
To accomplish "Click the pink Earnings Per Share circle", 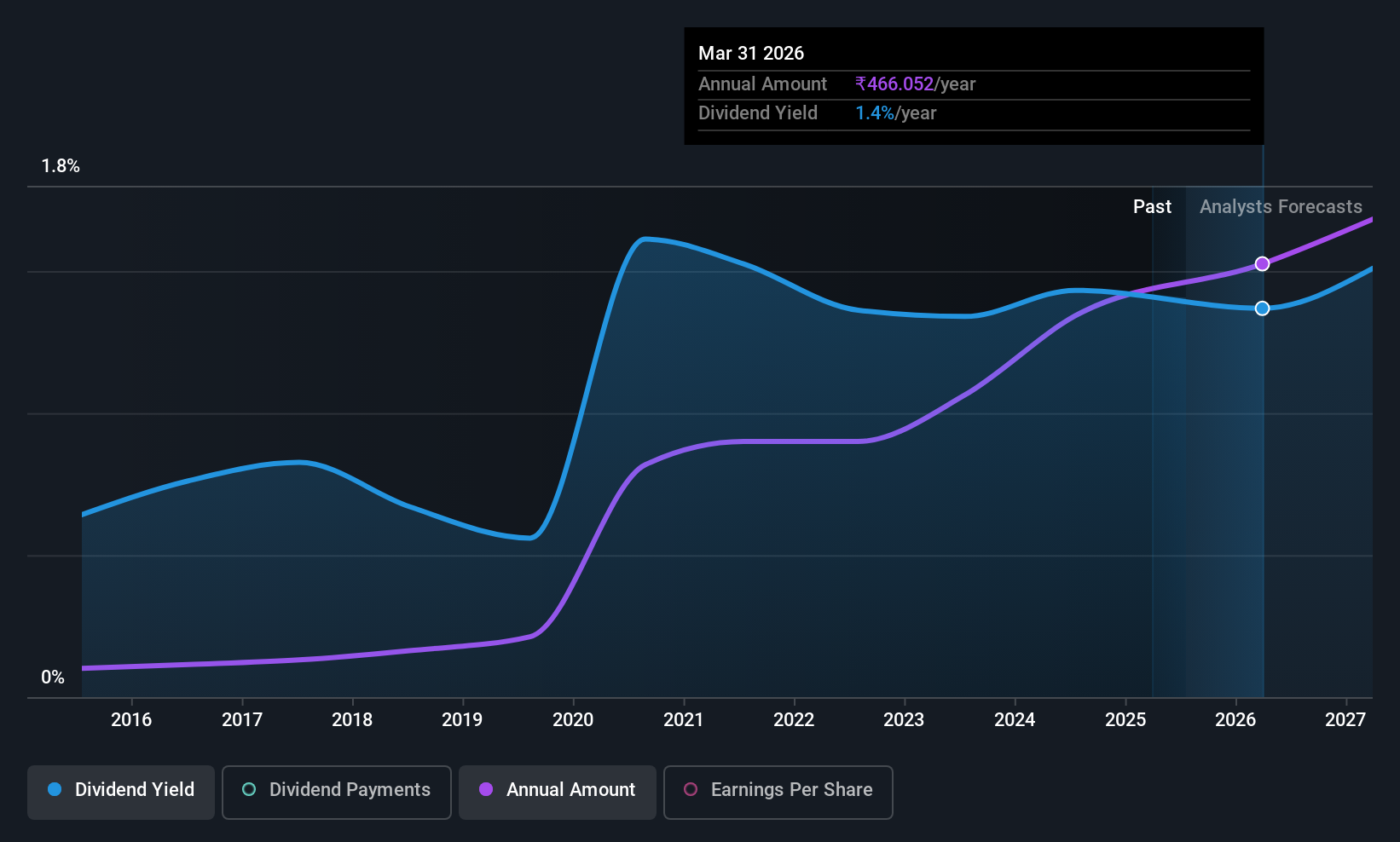I will (691, 789).
